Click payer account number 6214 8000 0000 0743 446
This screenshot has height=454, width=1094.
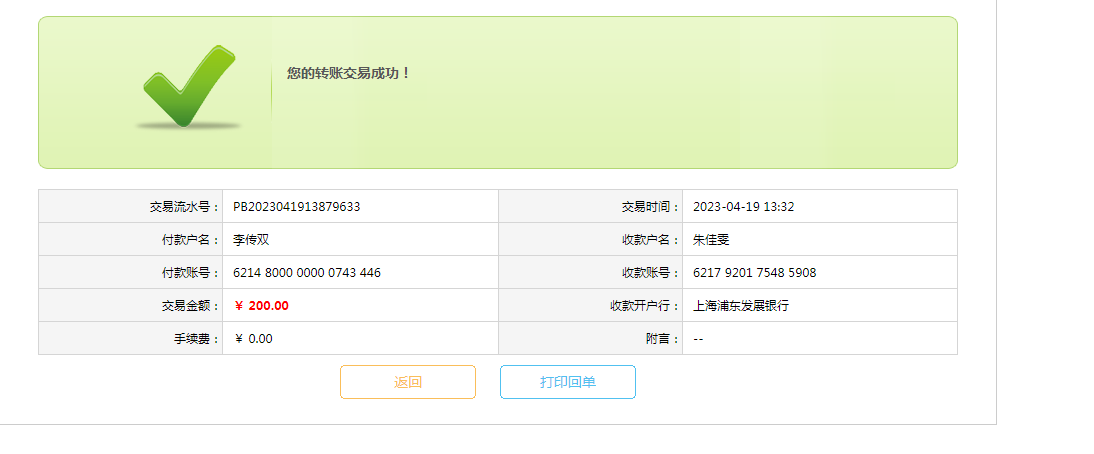point(307,273)
